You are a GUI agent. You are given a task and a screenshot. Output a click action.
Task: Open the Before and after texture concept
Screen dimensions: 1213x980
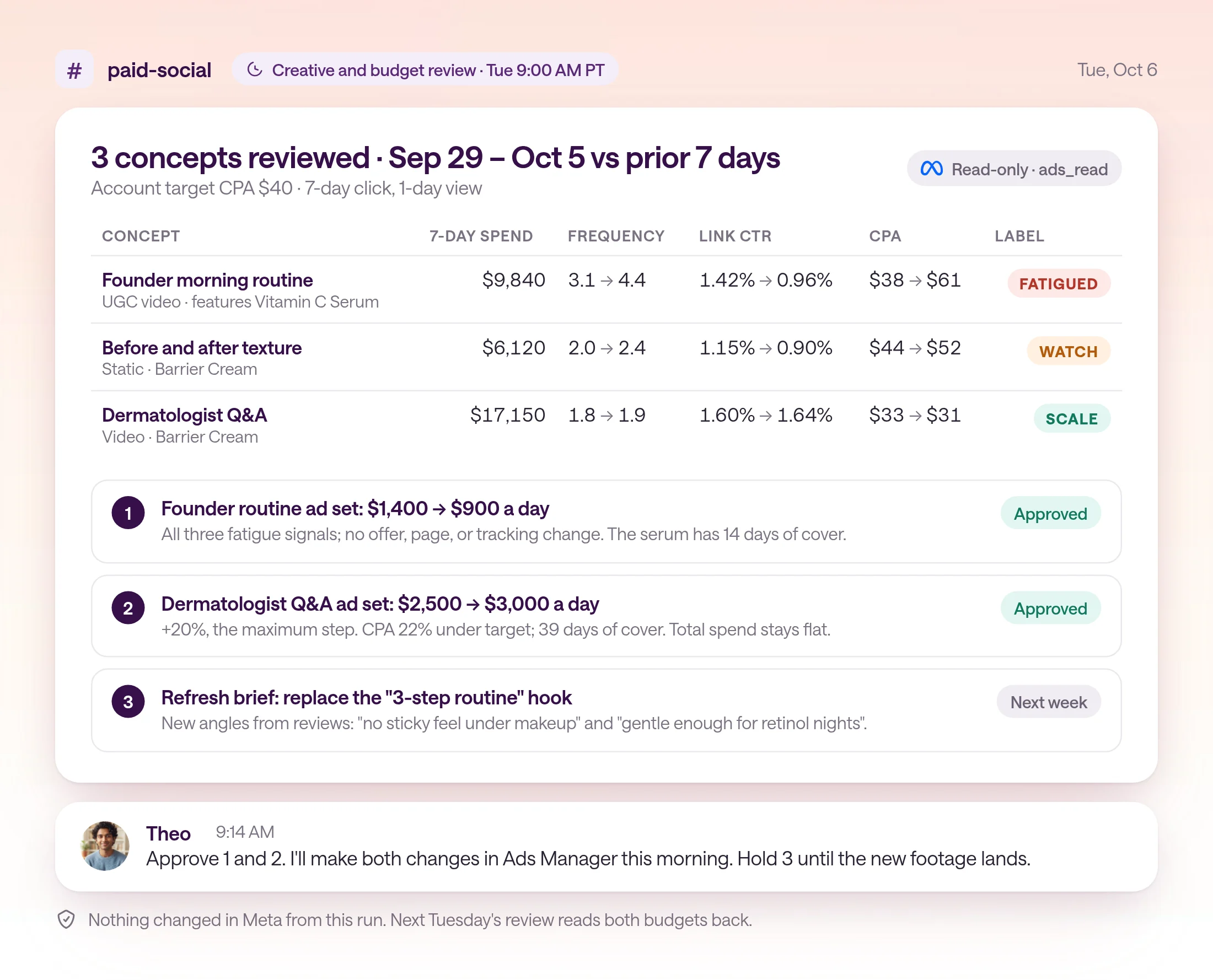tap(202, 348)
